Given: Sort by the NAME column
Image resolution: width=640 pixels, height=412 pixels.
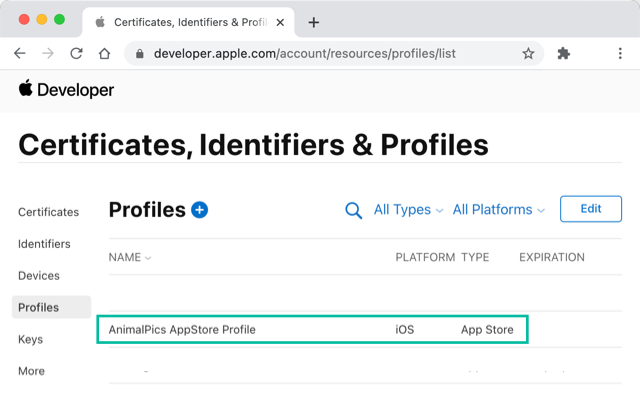Looking at the screenshot, I should click(130, 257).
